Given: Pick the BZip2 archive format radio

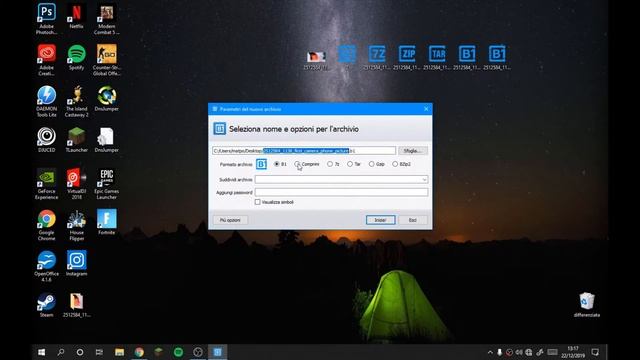Looking at the screenshot, I should pyautogui.click(x=395, y=164).
